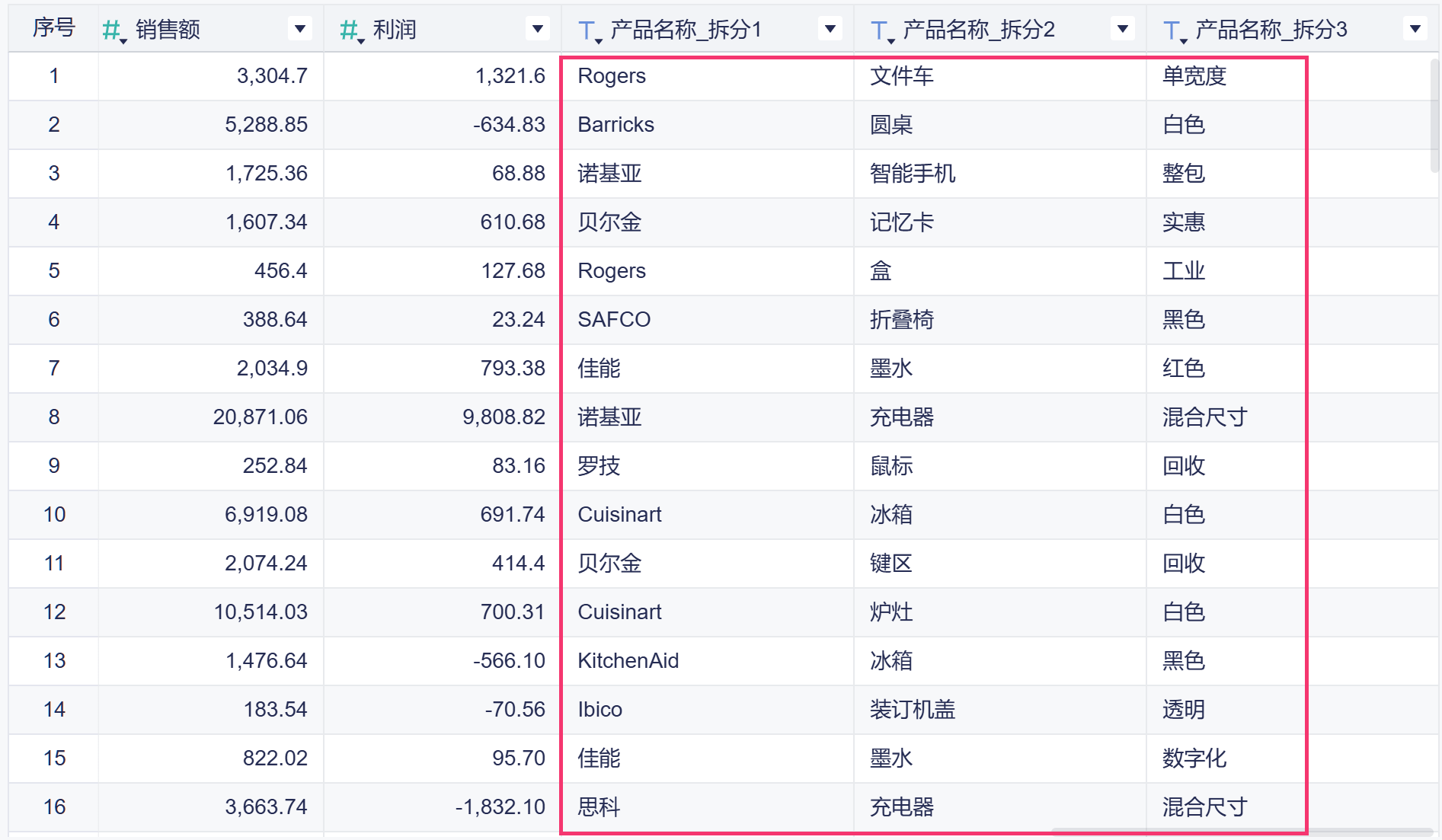Expand the 产品名称_拆分1 column dropdown
Image resolution: width=1442 pixels, height=840 pixels.
[830, 29]
